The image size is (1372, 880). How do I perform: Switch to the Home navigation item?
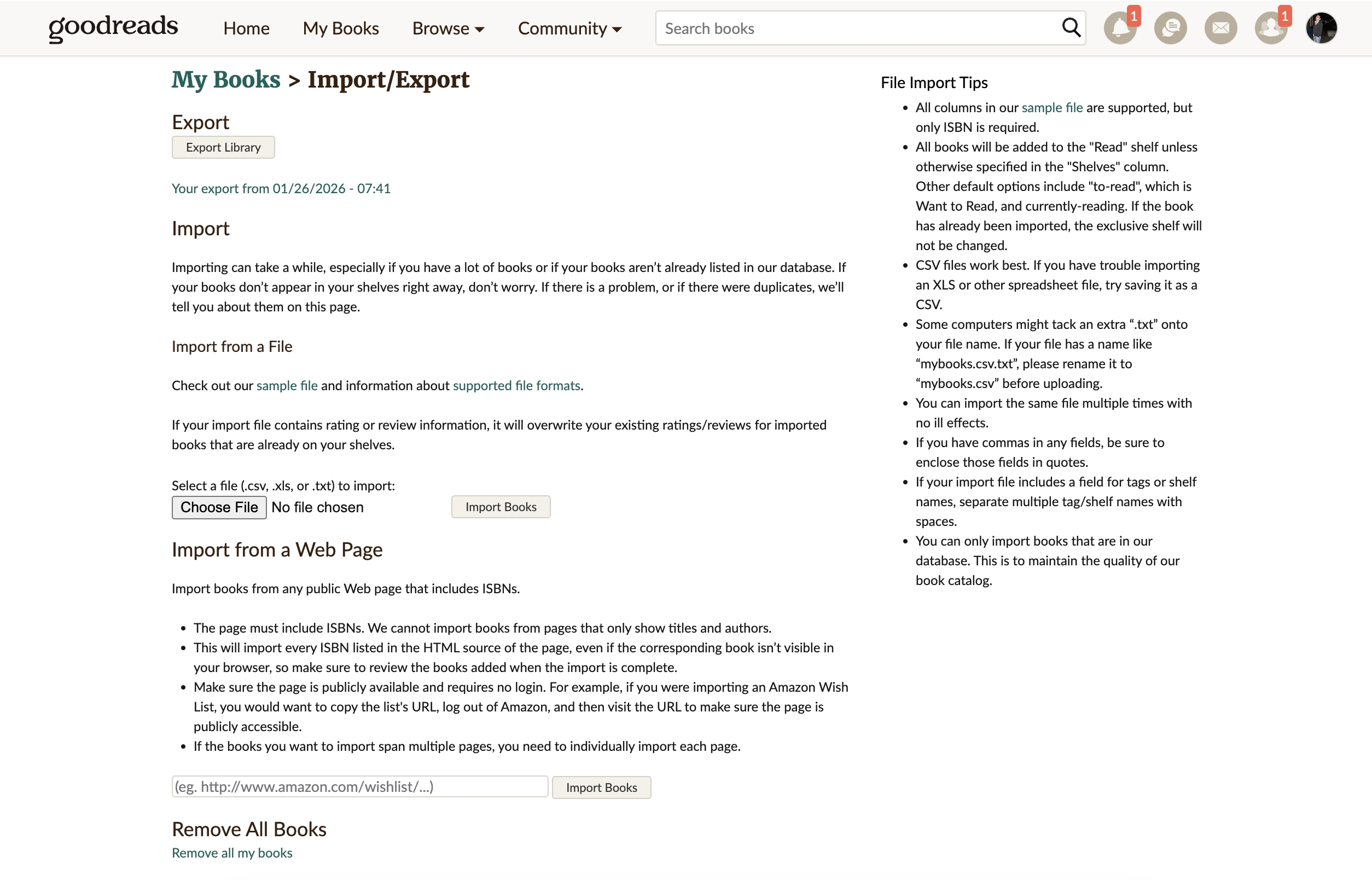coord(246,28)
